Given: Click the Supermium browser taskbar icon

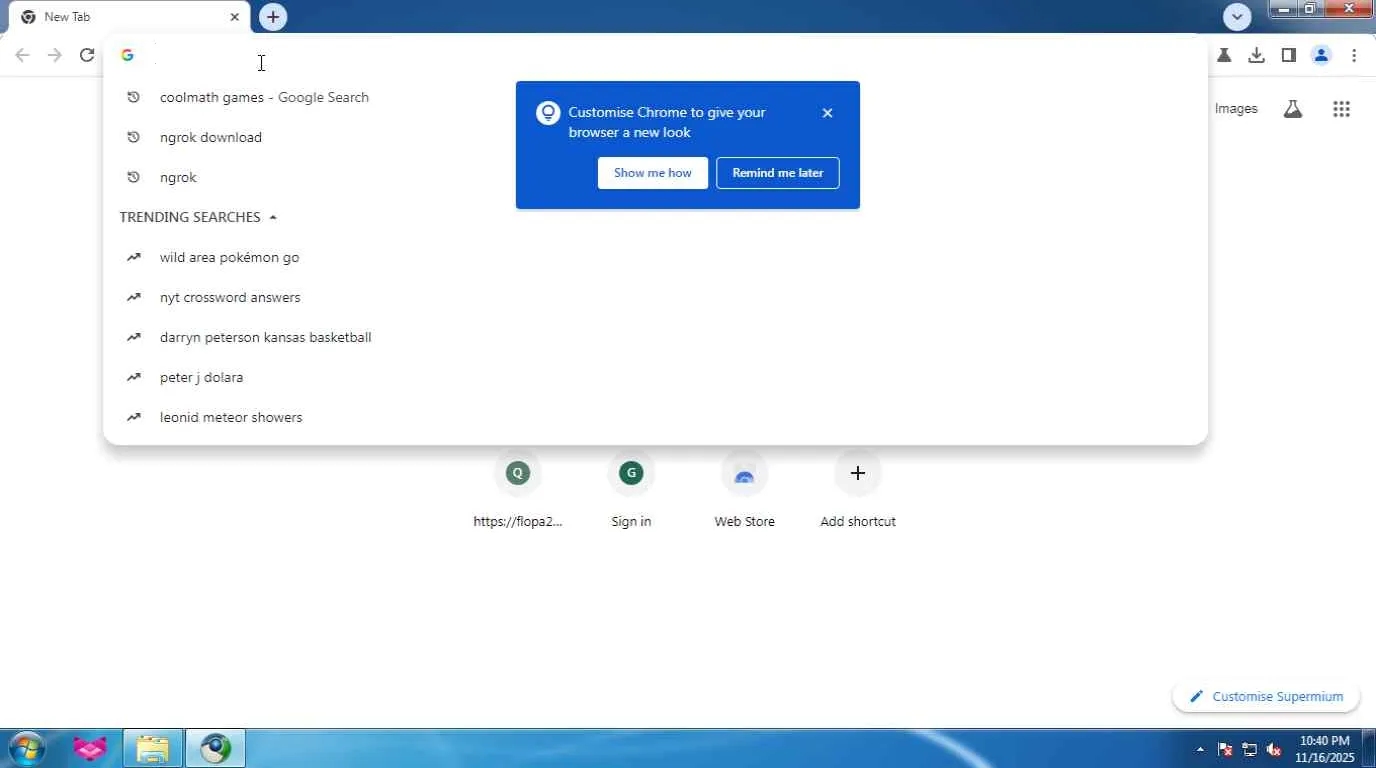Looking at the screenshot, I should (216, 748).
